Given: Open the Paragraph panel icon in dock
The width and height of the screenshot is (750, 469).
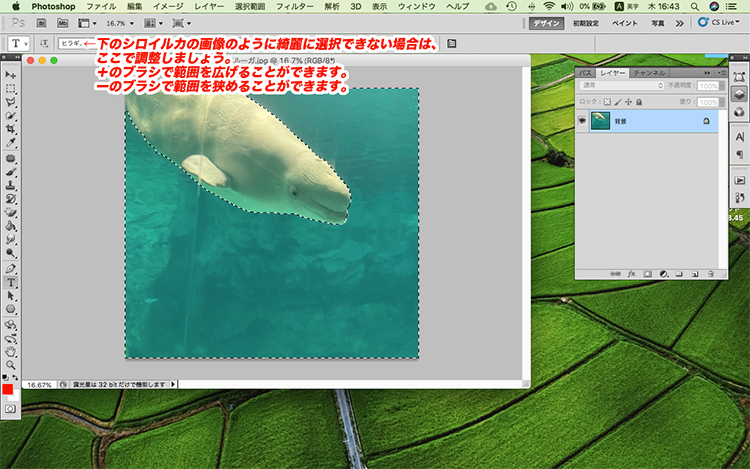Looking at the screenshot, I should pos(739,154).
